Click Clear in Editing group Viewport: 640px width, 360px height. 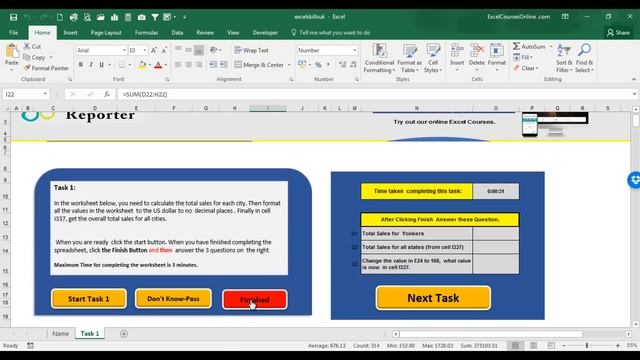point(526,68)
